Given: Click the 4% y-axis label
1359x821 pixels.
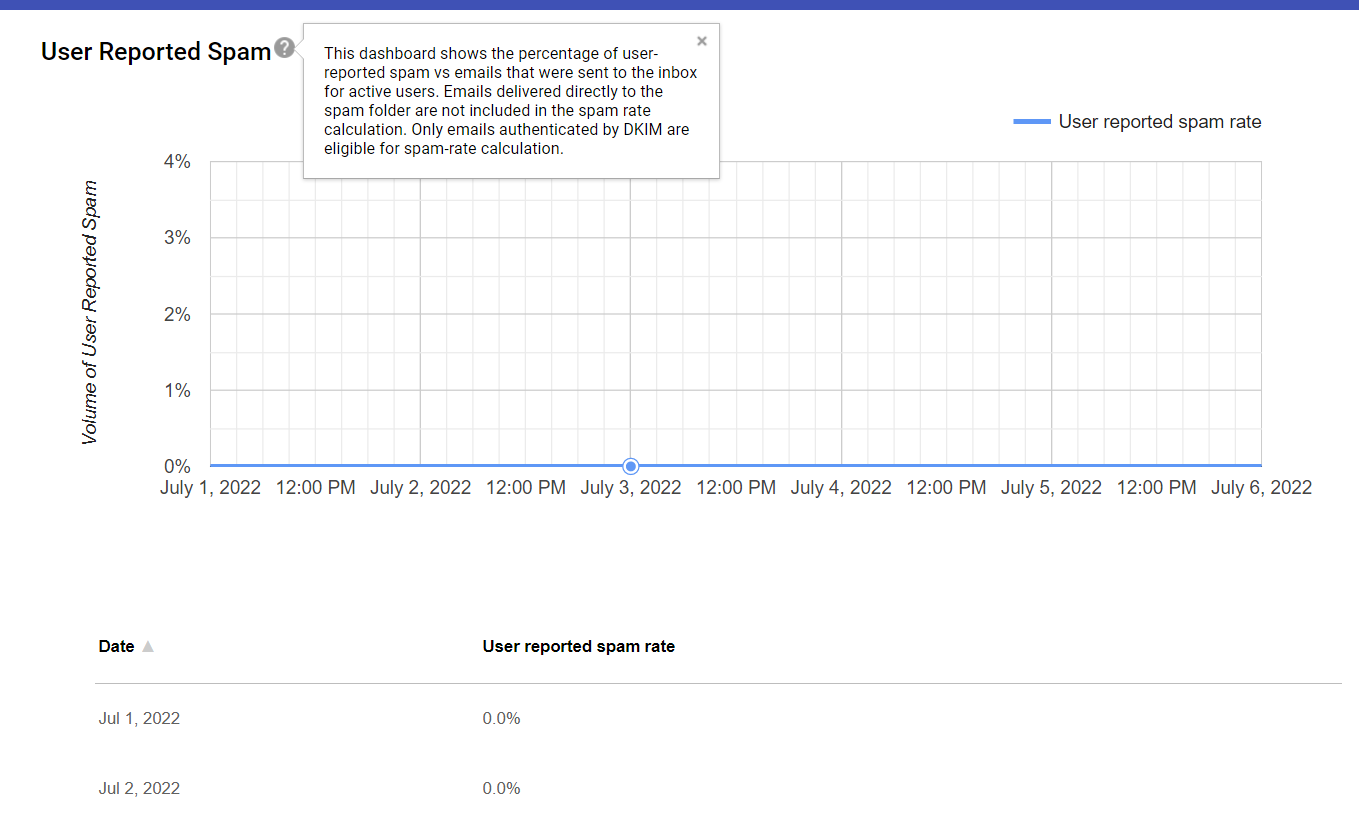Looking at the screenshot, I should point(177,162).
